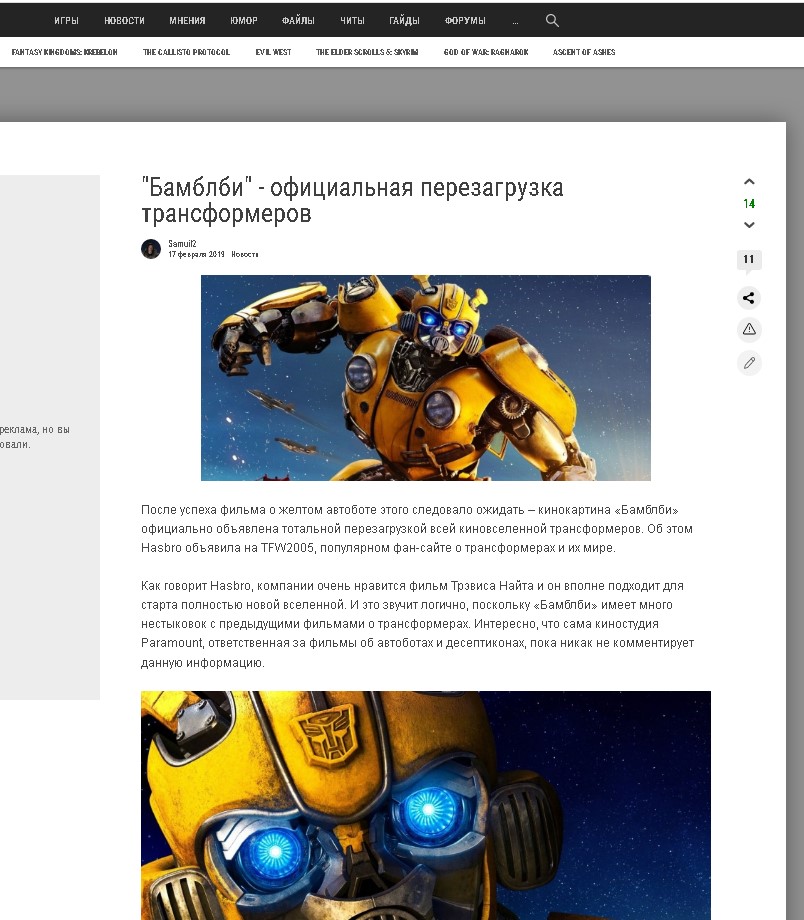The height and width of the screenshot is (920, 804).
Task: Open the comments bubble showing 11
Action: (x=749, y=261)
